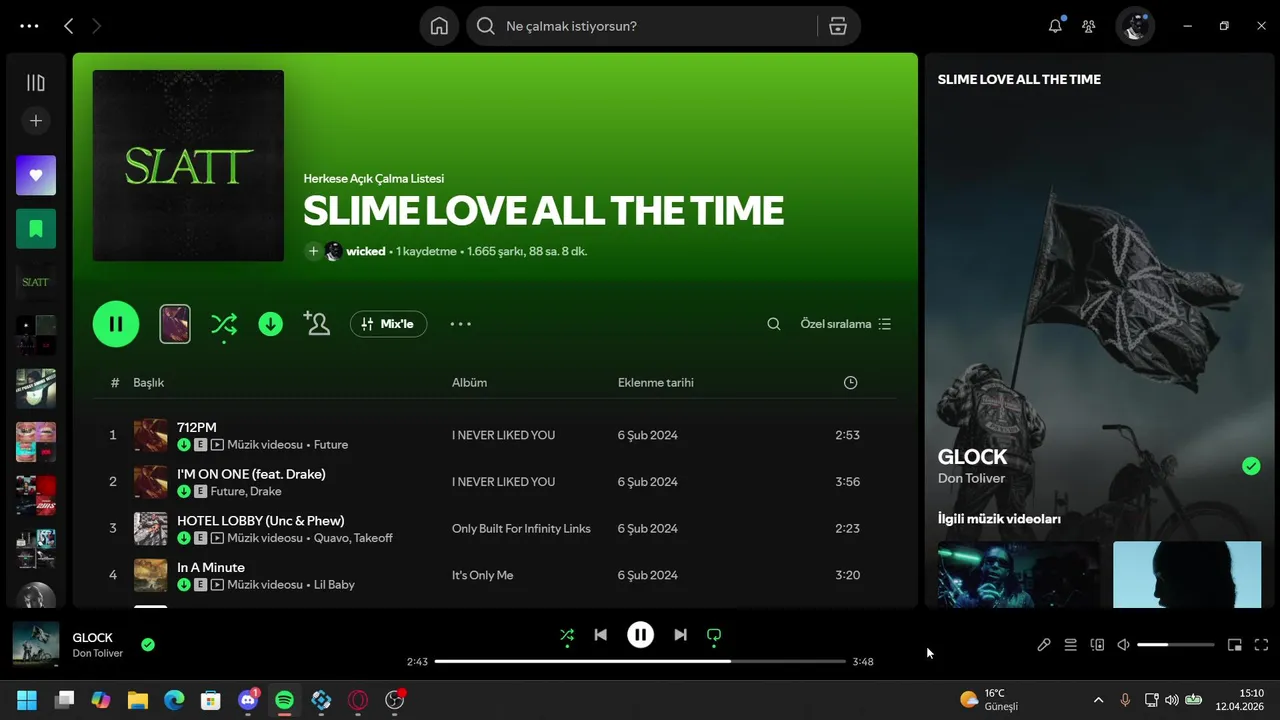Screen dimensions: 1280x720
Task: Open the Home page
Action: click(439, 26)
